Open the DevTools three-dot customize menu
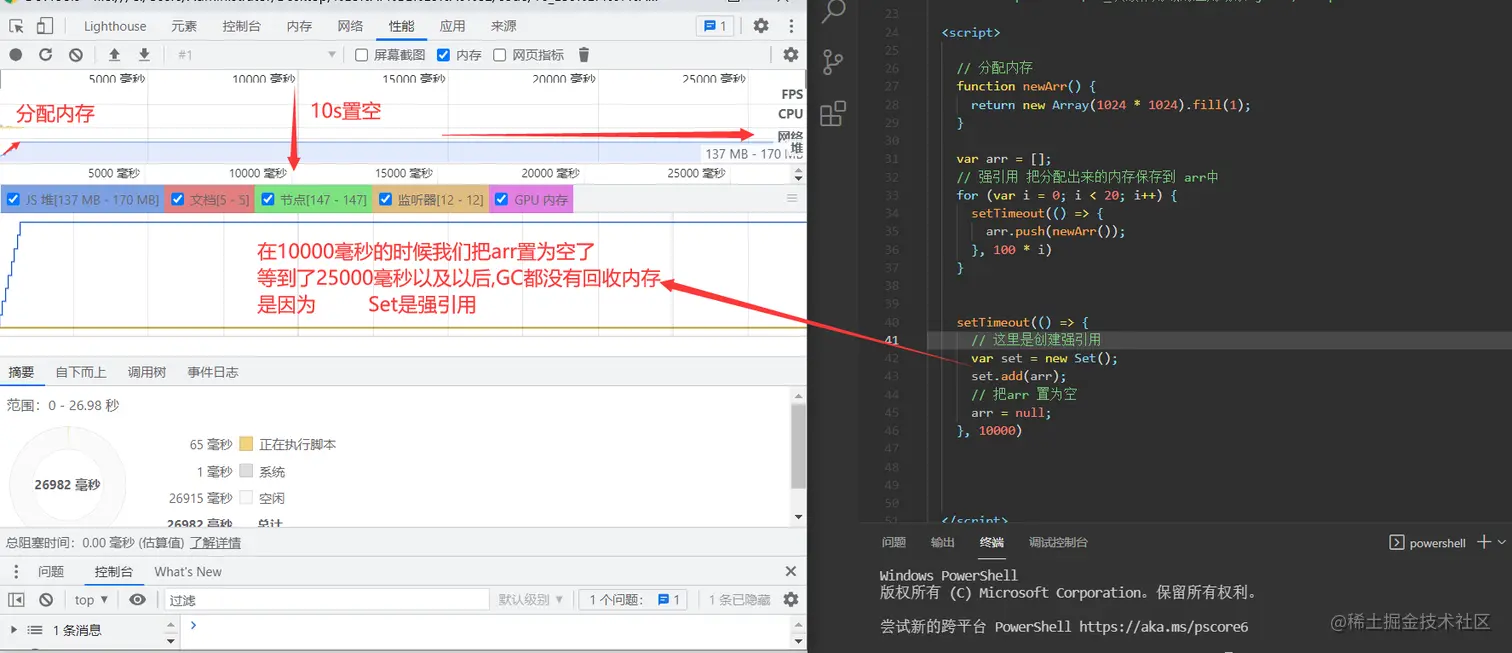 [x=792, y=26]
